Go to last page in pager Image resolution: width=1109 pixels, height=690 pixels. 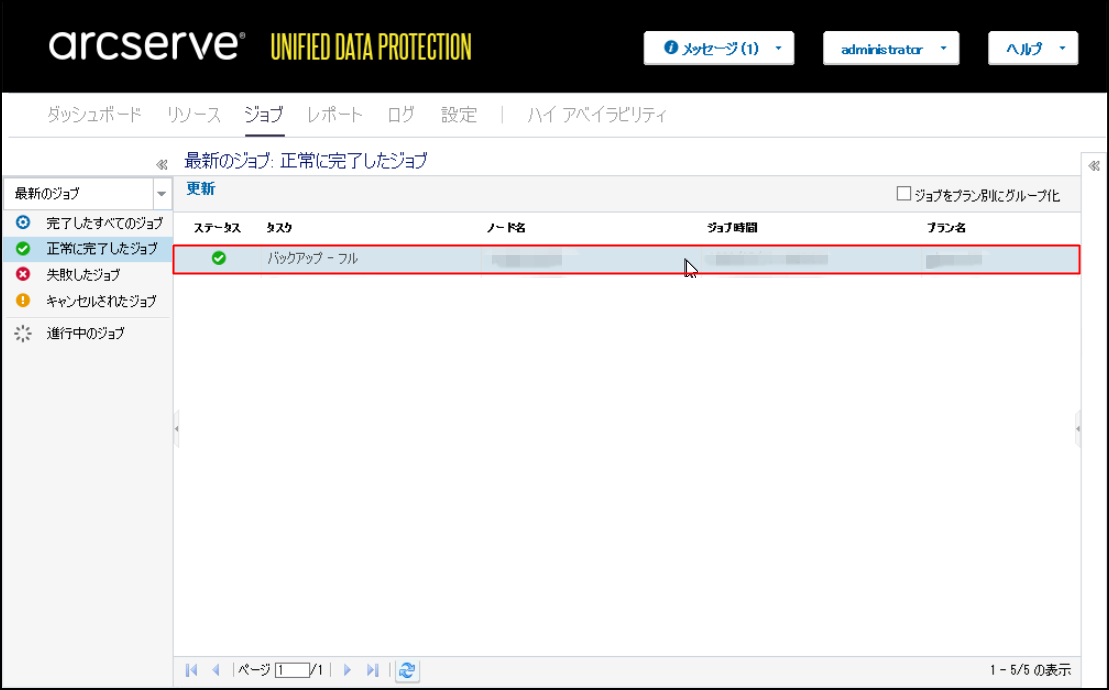373,669
